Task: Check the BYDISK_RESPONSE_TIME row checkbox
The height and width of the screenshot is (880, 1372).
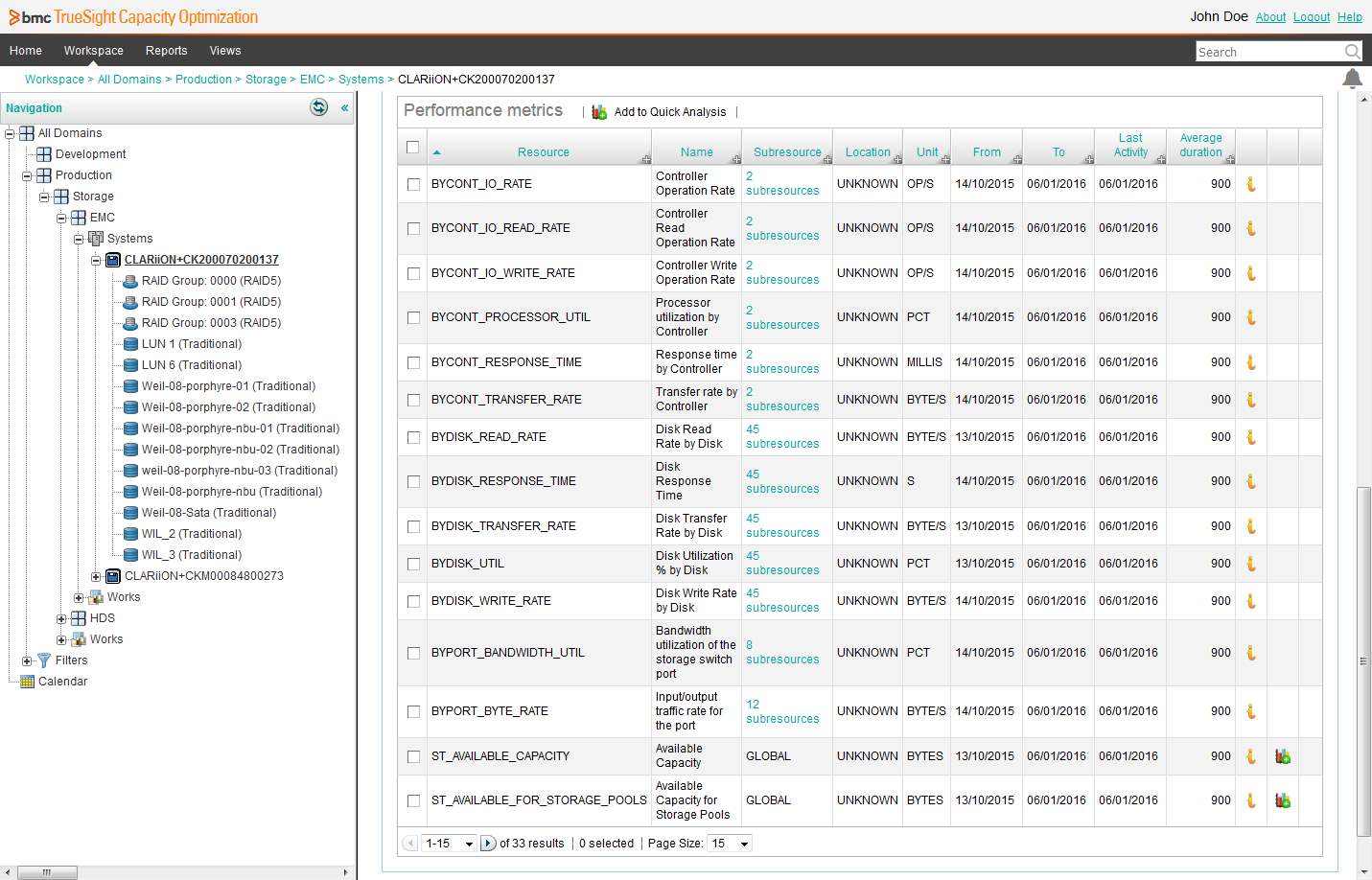Action: click(x=413, y=481)
